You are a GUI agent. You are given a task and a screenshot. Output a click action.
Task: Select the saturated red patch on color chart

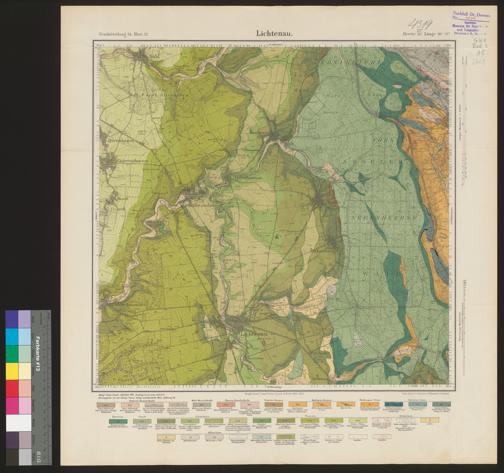pos(12,388)
